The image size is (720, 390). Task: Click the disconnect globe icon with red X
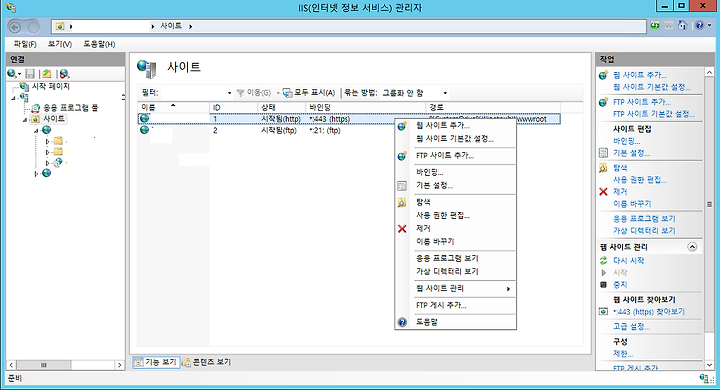click(x=64, y=73)
